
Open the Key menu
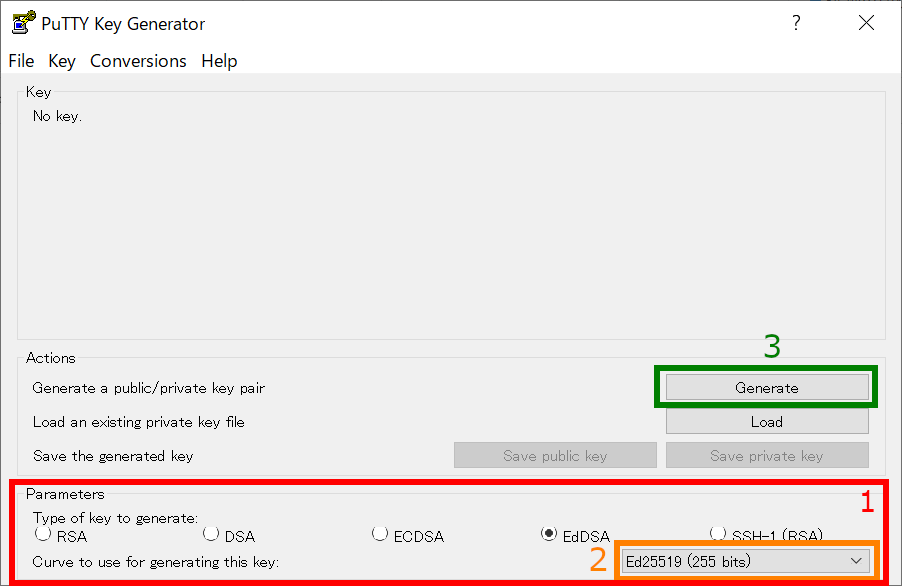pyautogui.click(x=62, y=61)
